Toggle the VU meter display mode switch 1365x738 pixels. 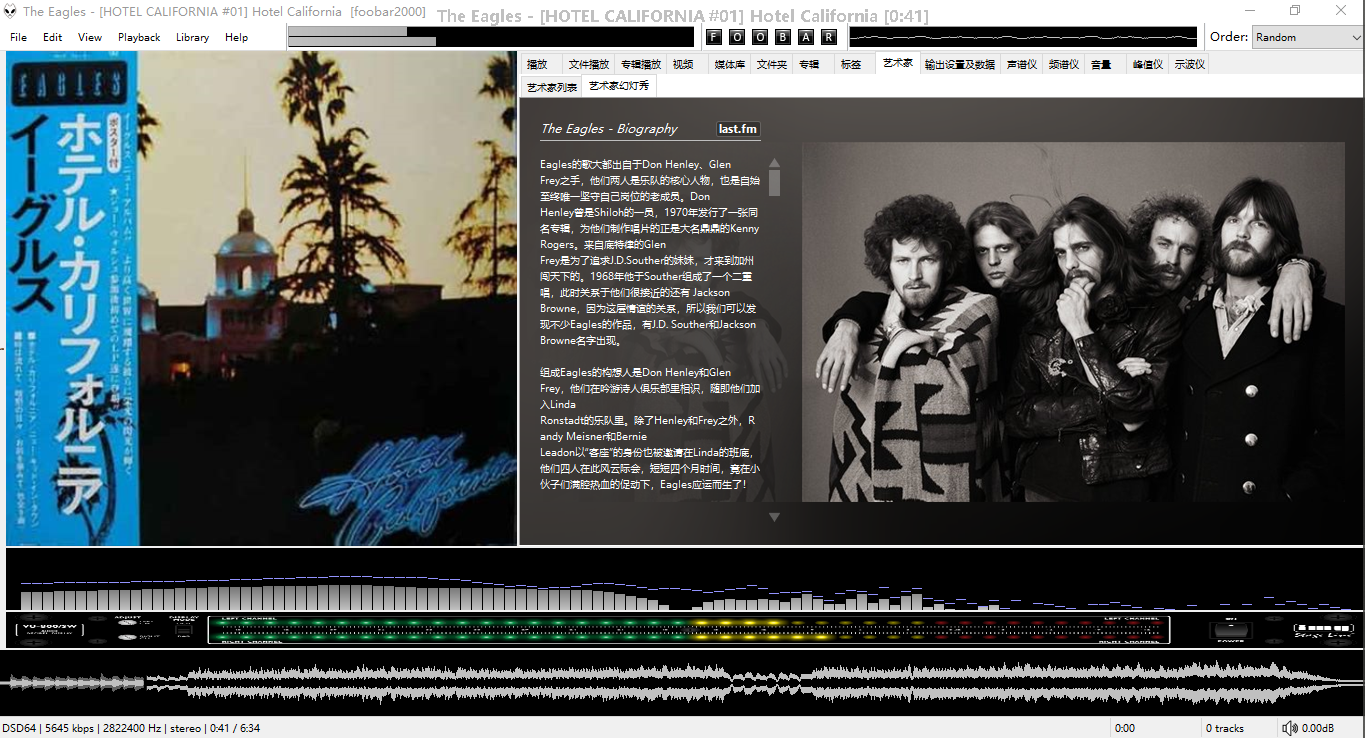click(183, 630)
